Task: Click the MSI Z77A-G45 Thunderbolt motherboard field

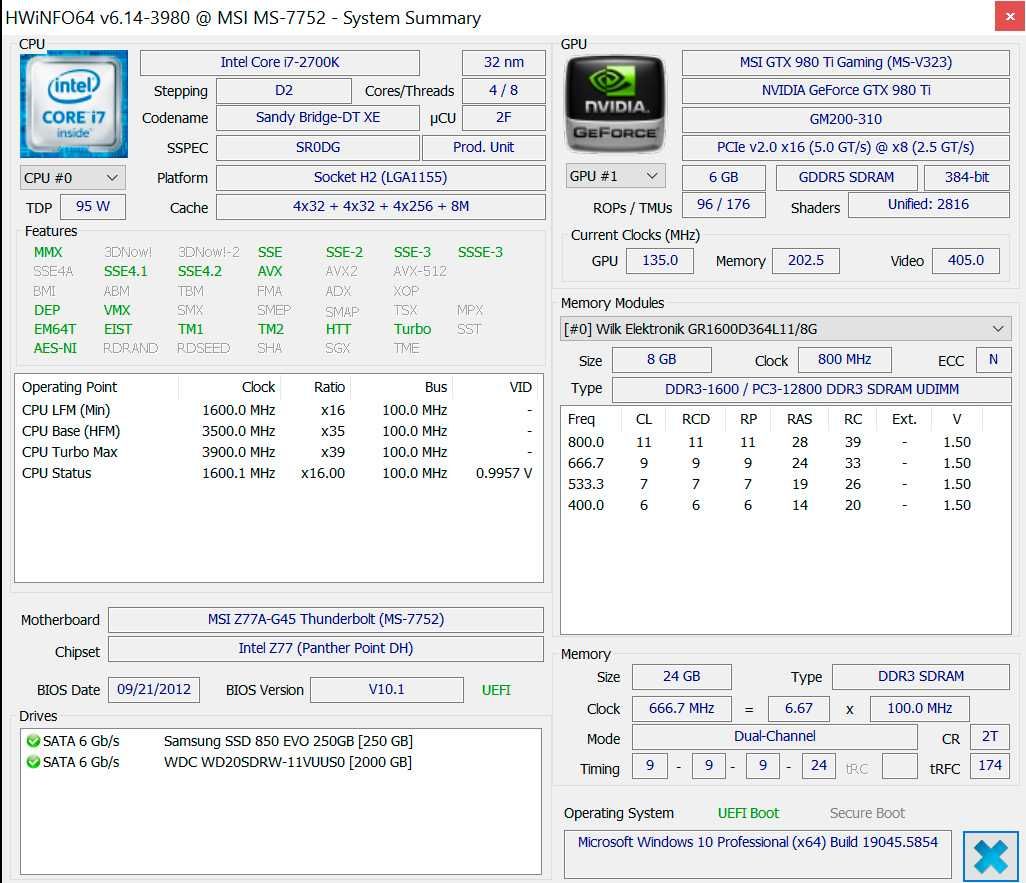Action: point(326,619)
